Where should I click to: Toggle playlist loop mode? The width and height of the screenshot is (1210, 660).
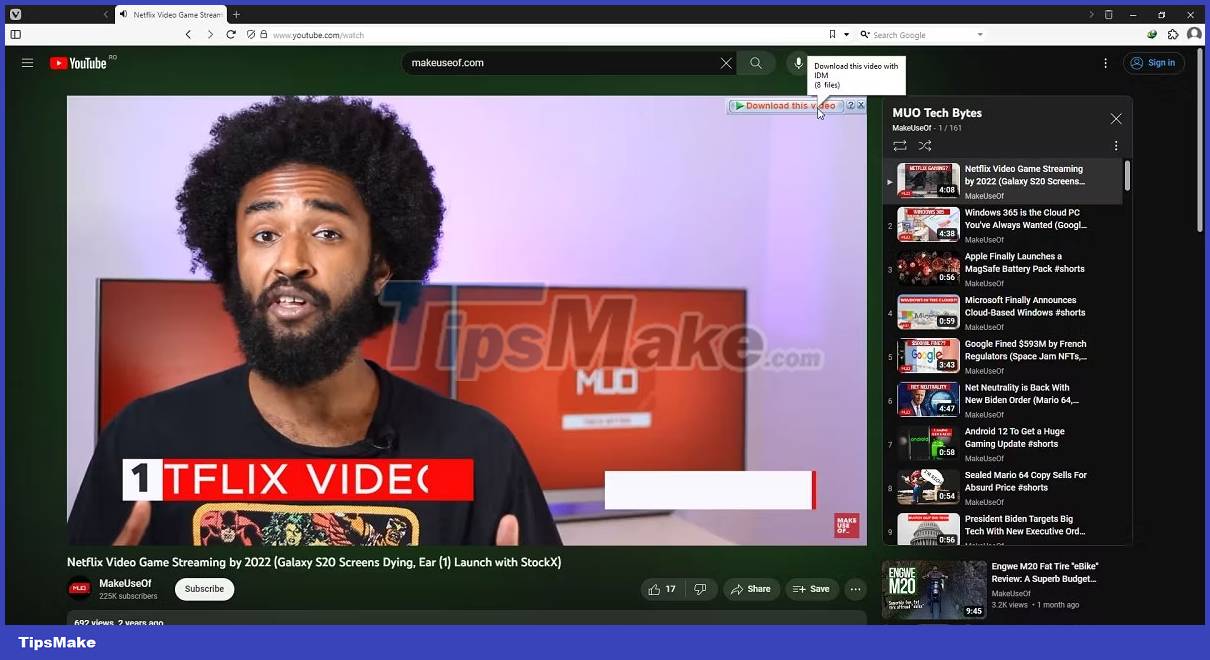pos(900,146)
